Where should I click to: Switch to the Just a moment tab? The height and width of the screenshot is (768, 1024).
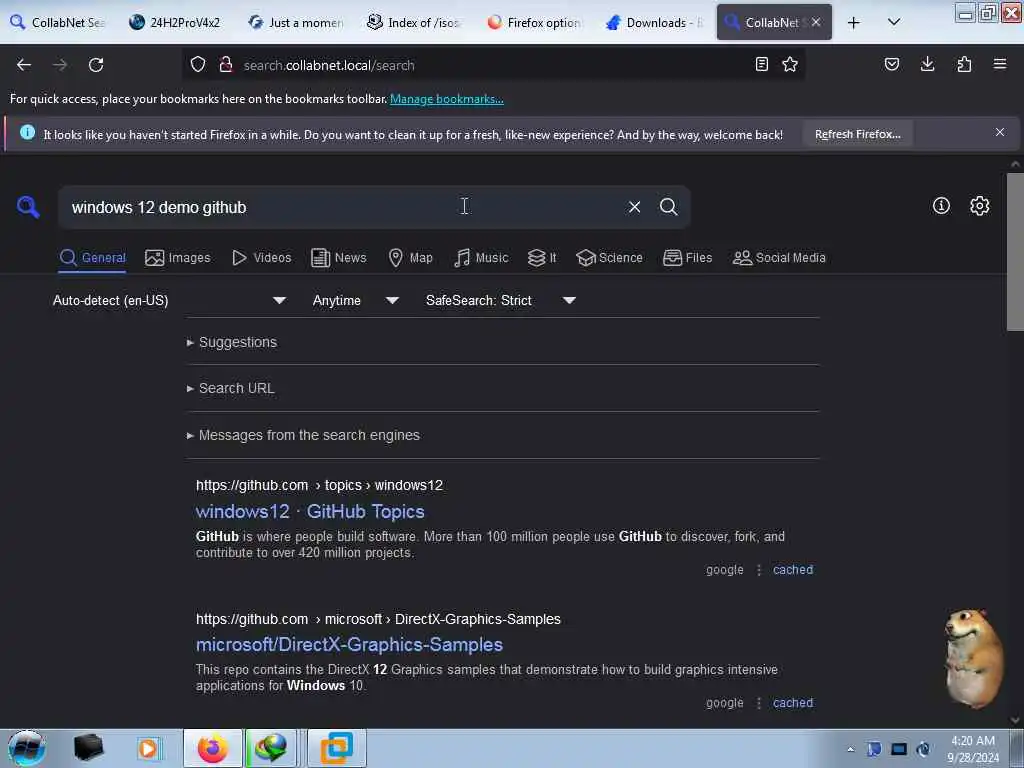point(295,22)
